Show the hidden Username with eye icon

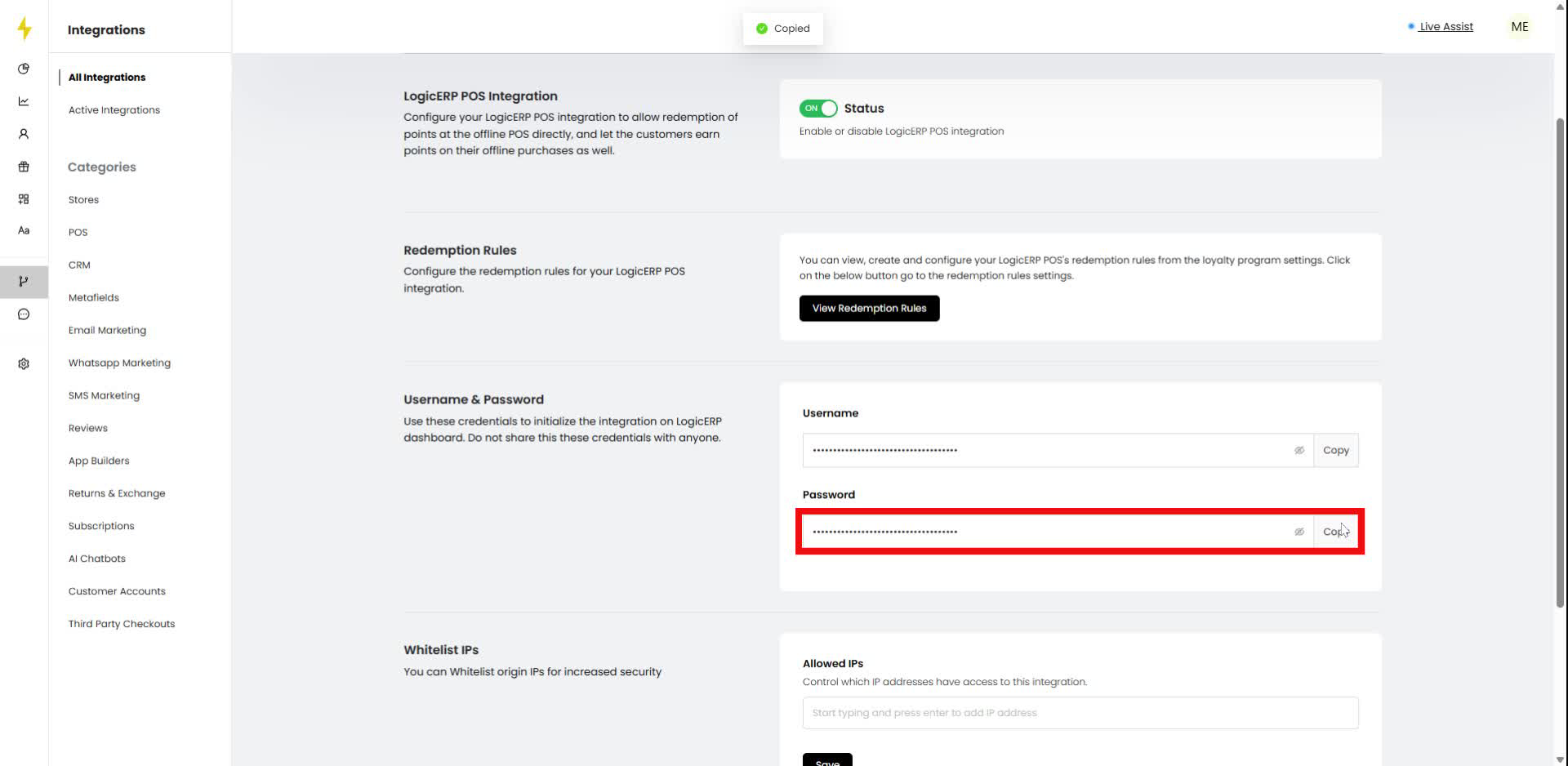1299,450
